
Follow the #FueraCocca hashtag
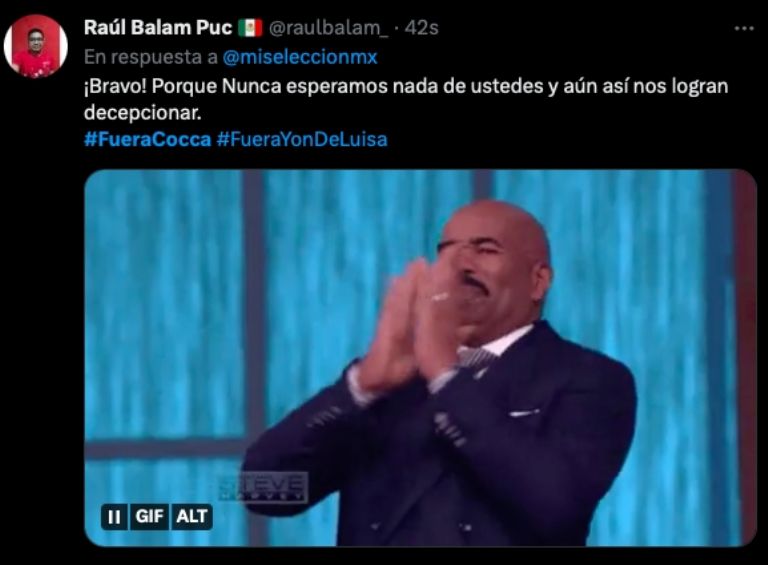point(147,140)
